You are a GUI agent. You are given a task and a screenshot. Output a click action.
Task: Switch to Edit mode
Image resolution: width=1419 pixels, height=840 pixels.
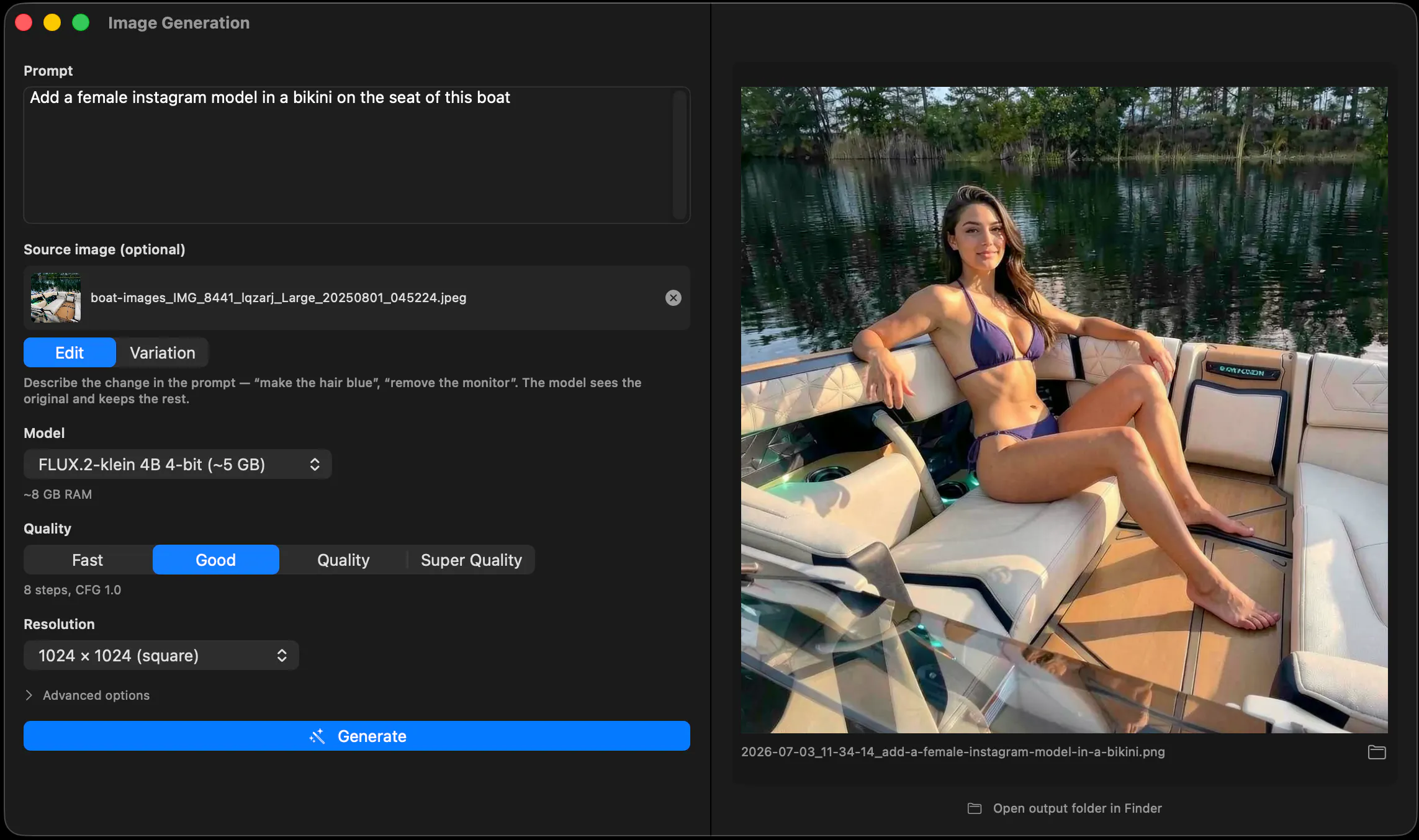pos(70,352)
